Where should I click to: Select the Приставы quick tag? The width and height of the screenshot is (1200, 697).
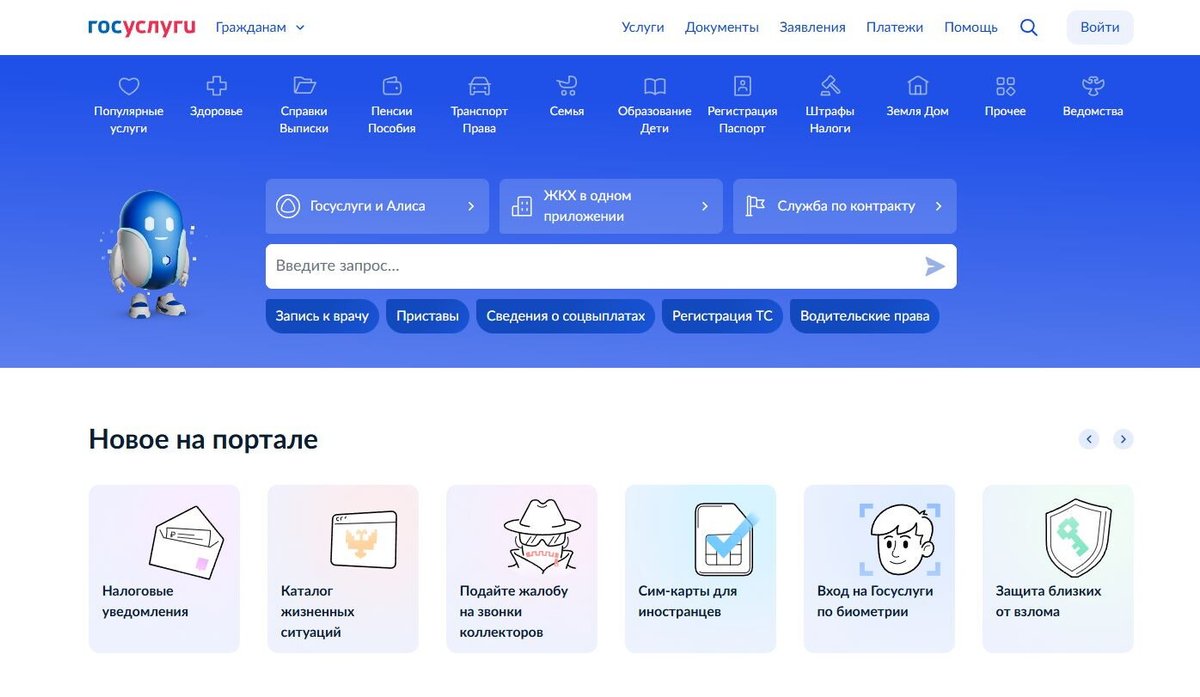pyautogui.click(x=427, y=316)
